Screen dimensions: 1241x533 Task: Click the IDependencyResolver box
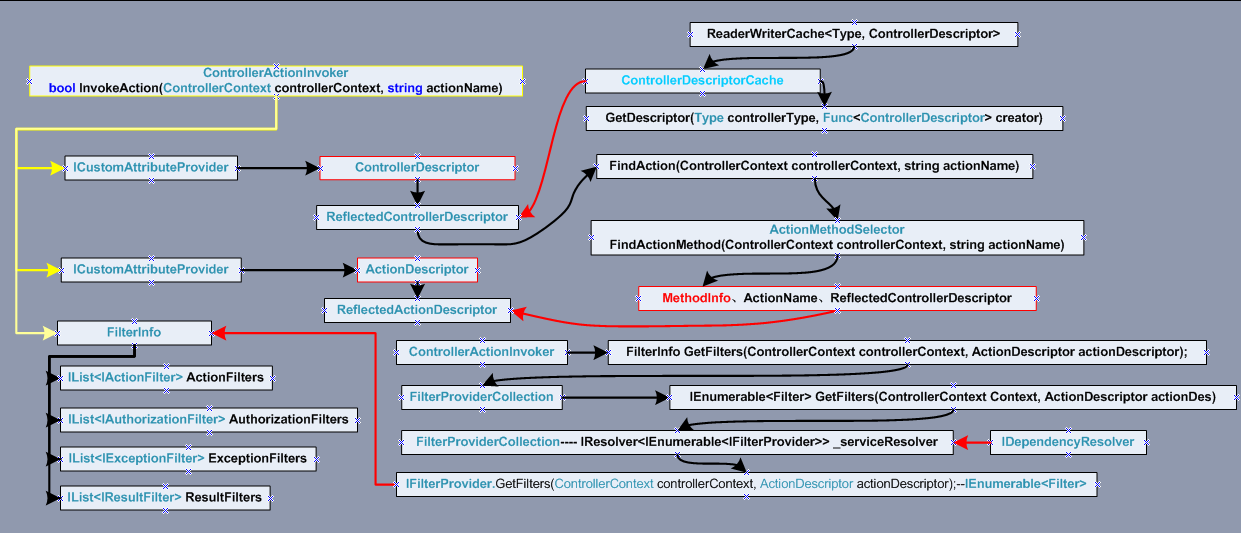click(x=1067, y=441)
